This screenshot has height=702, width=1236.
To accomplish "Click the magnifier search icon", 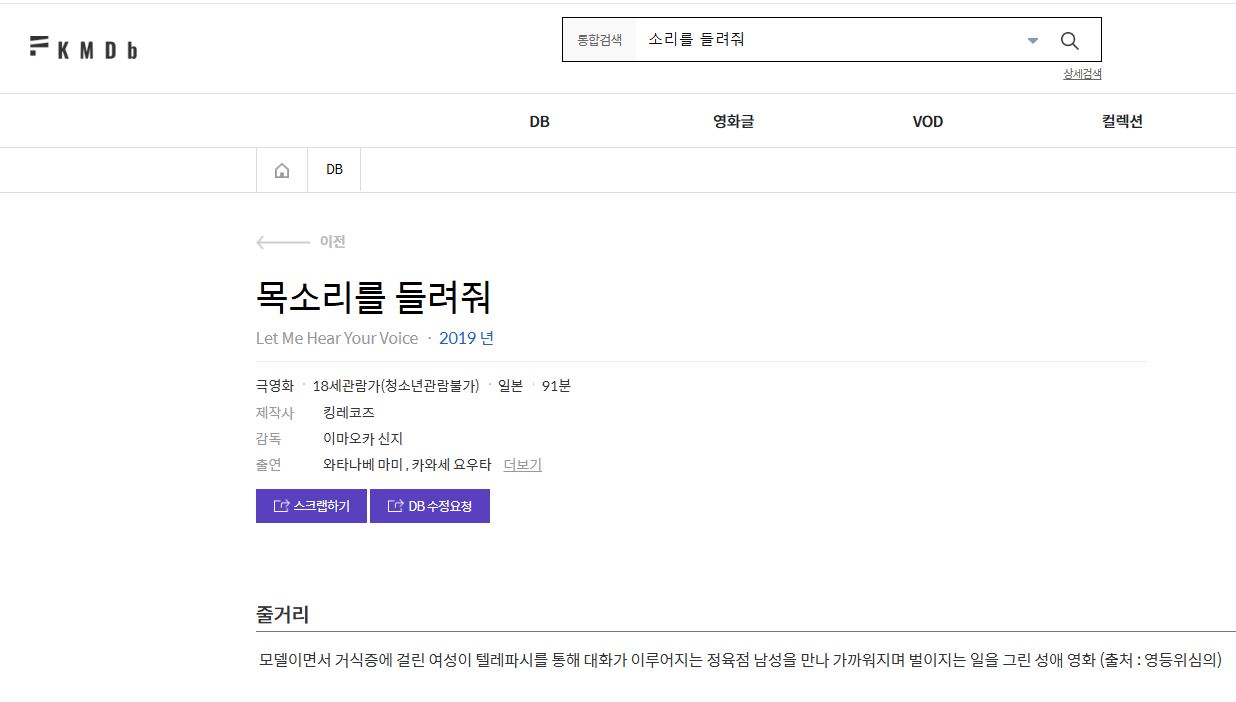I will pyautogui.click(x=1069, y=40).
